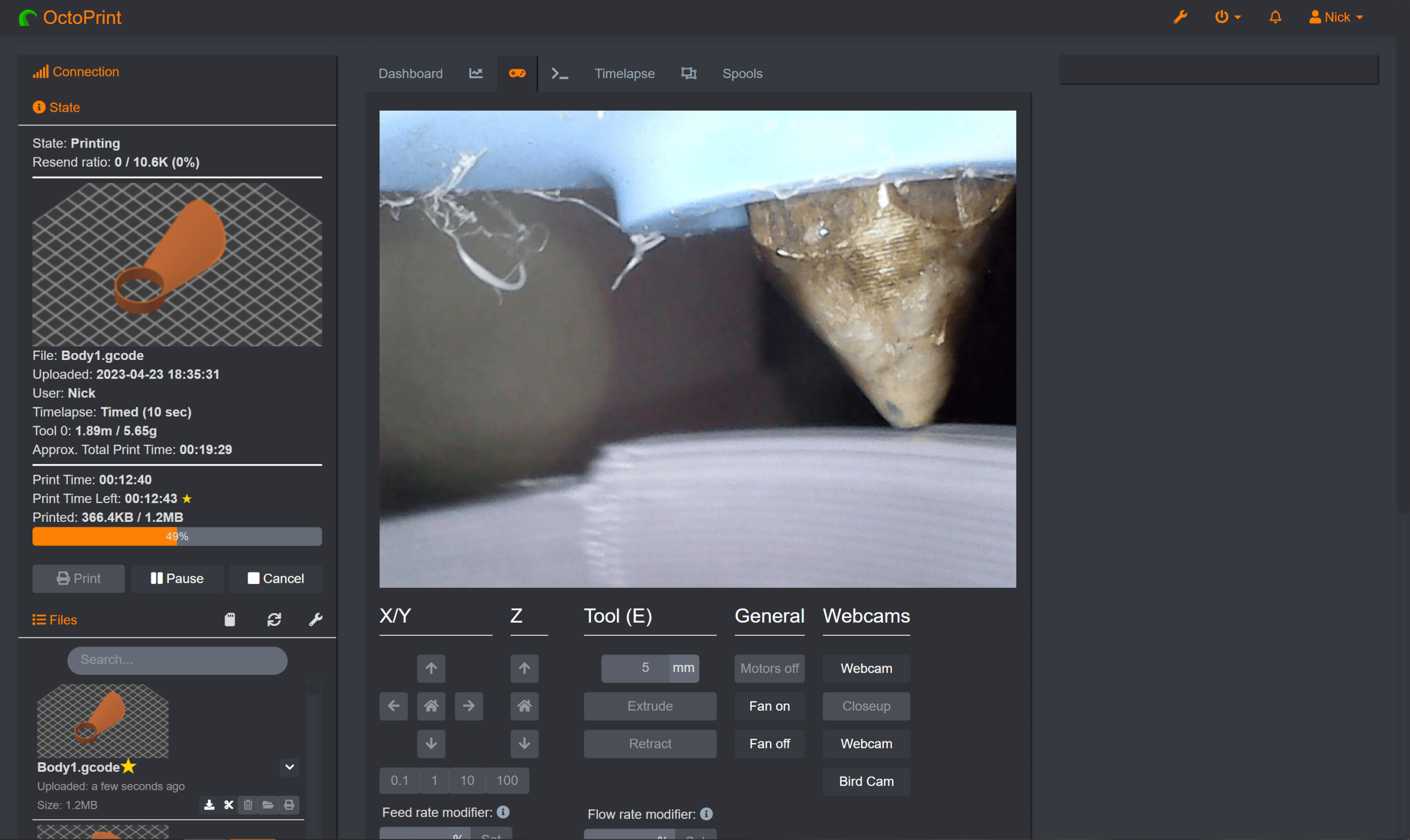The image size is (1410, 840).
Task: Collapse the Files panel
Action: [x=55, y=620]
